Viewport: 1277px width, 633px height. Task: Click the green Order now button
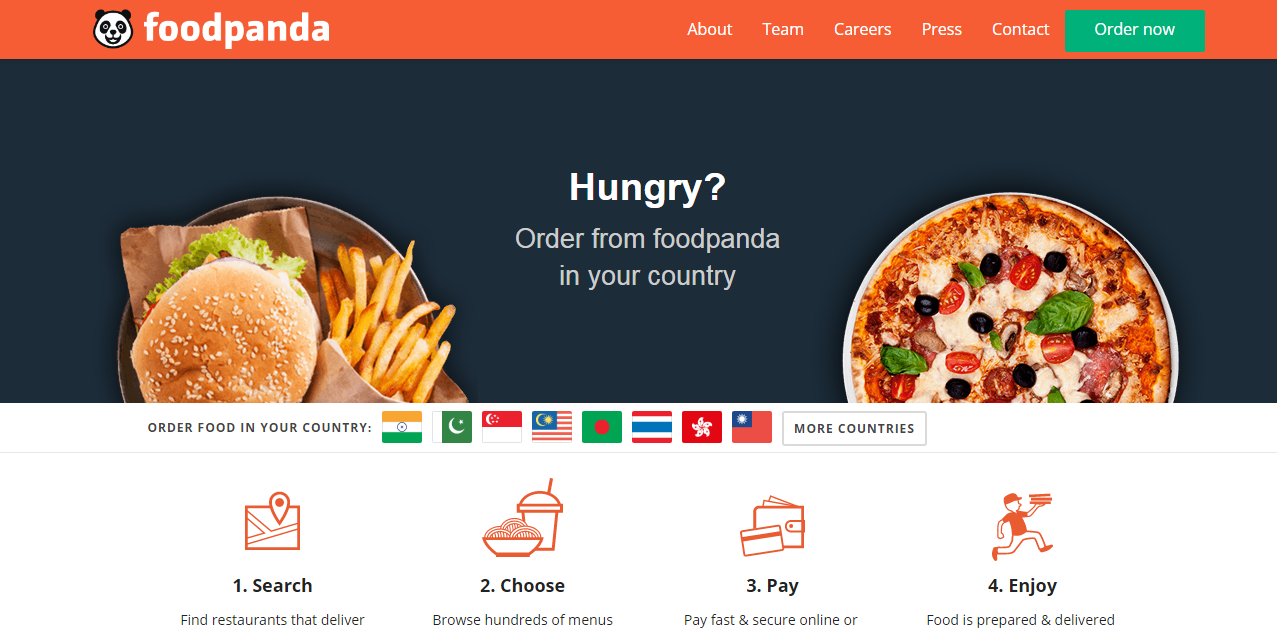1135,30
